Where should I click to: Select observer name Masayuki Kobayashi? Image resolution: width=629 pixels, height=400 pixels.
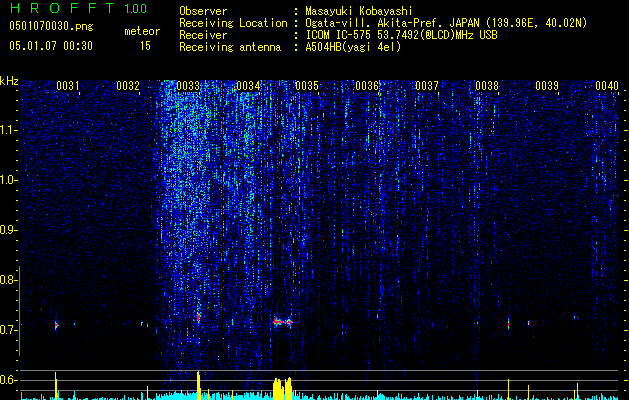pos(359,11)
